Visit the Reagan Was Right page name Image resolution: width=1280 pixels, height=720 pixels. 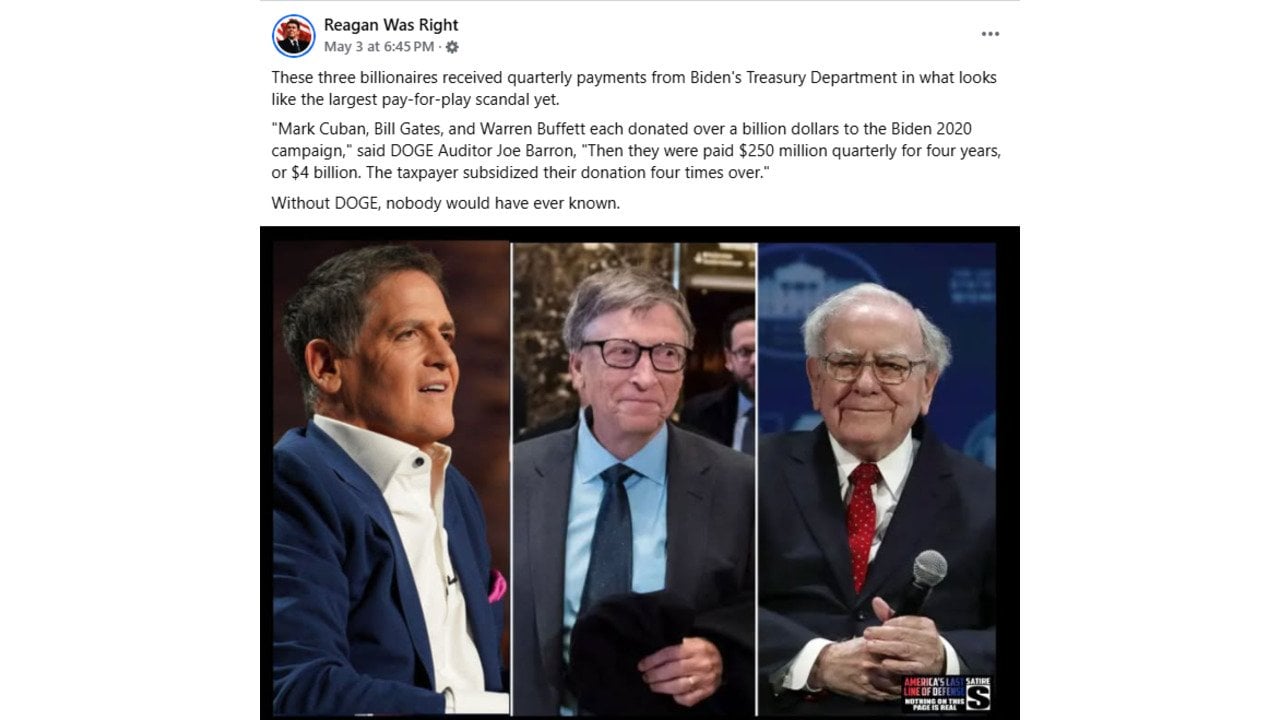click(x=391, y=25)
